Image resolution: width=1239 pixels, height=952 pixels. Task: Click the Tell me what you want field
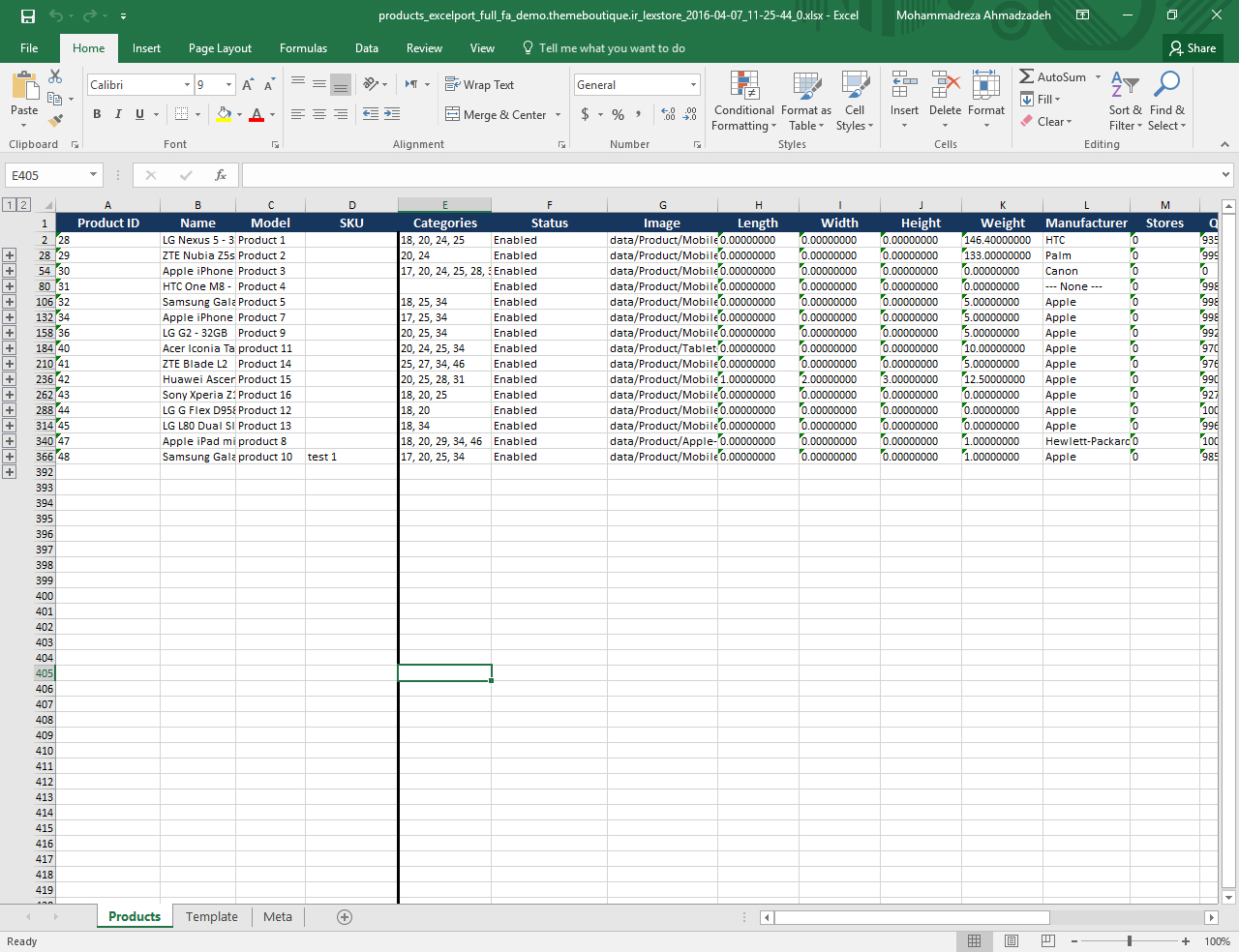(604, 48)
